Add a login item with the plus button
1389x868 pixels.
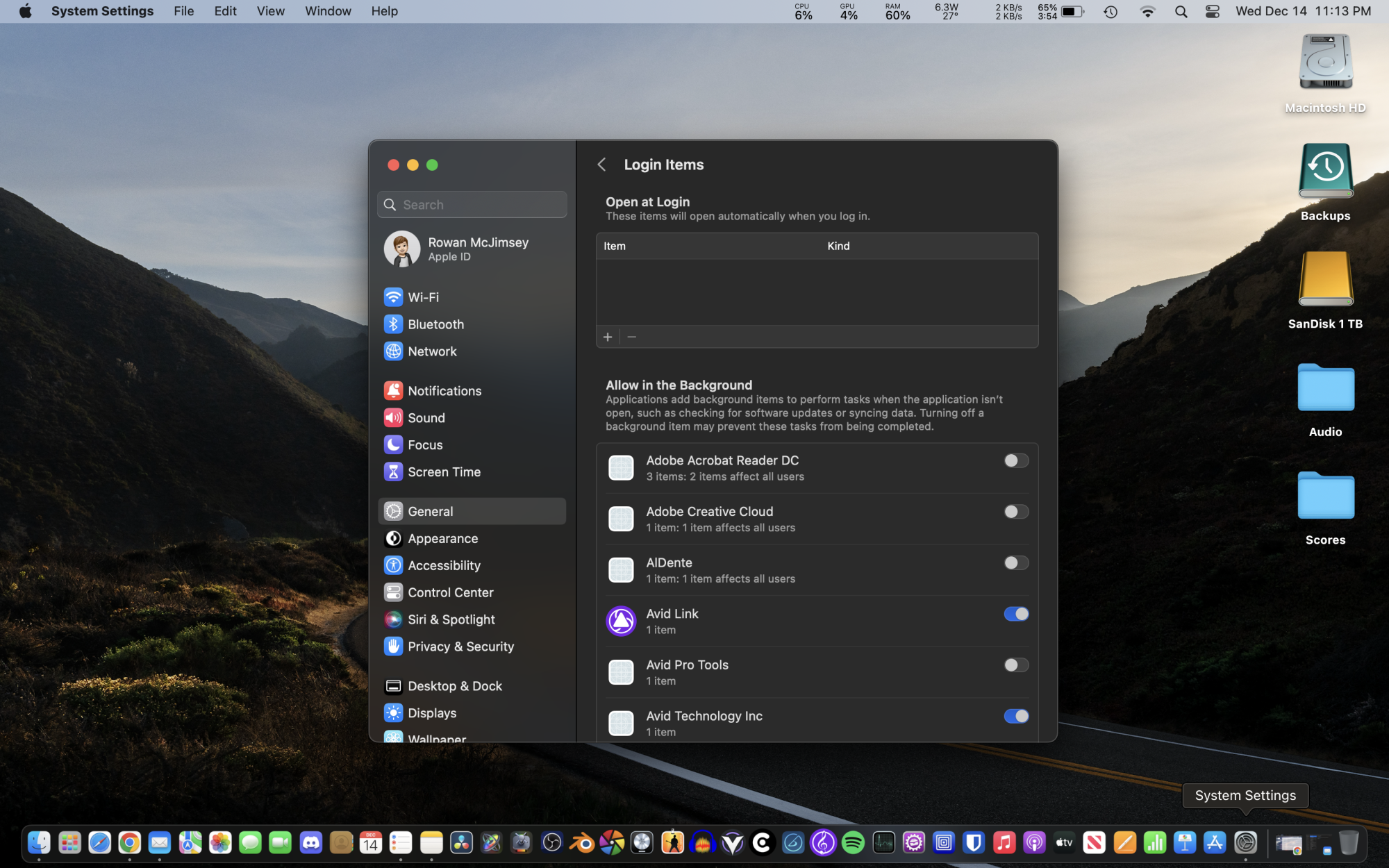click(608, 337)
